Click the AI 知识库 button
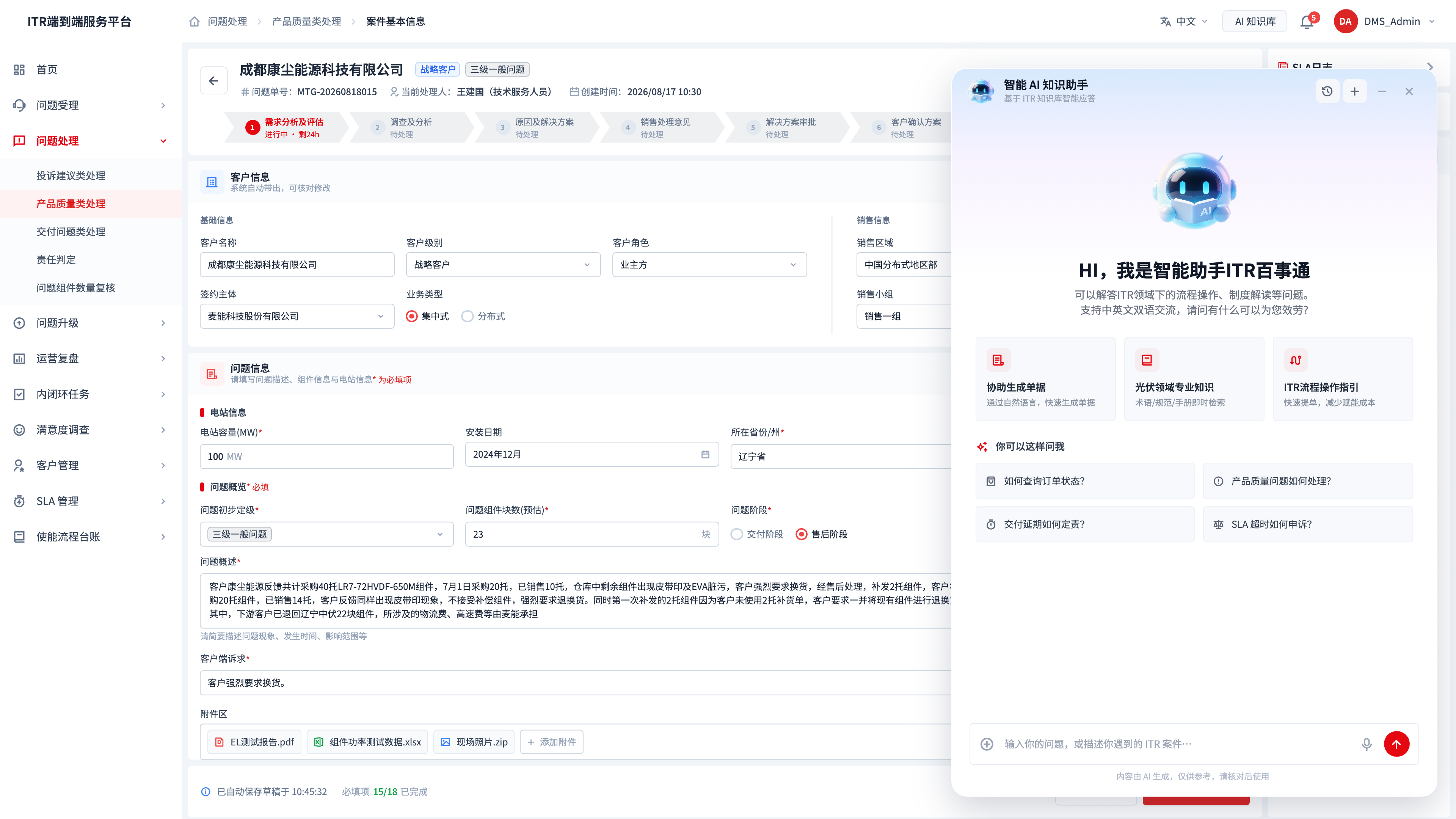Viewport: 1456px width, 819px height. [1255, 22]
